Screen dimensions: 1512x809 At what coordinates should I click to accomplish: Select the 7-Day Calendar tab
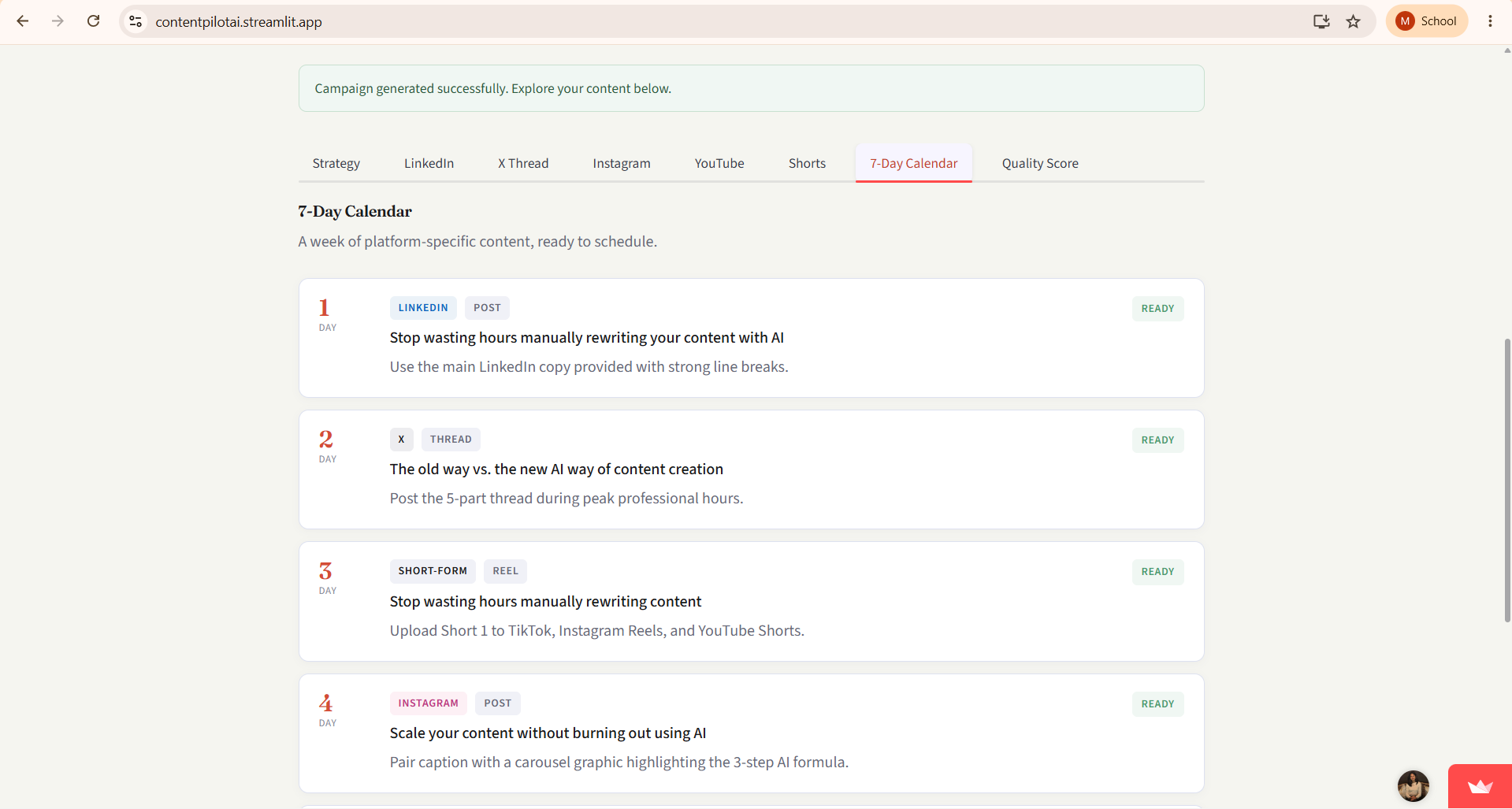click(x=914, y=163)
